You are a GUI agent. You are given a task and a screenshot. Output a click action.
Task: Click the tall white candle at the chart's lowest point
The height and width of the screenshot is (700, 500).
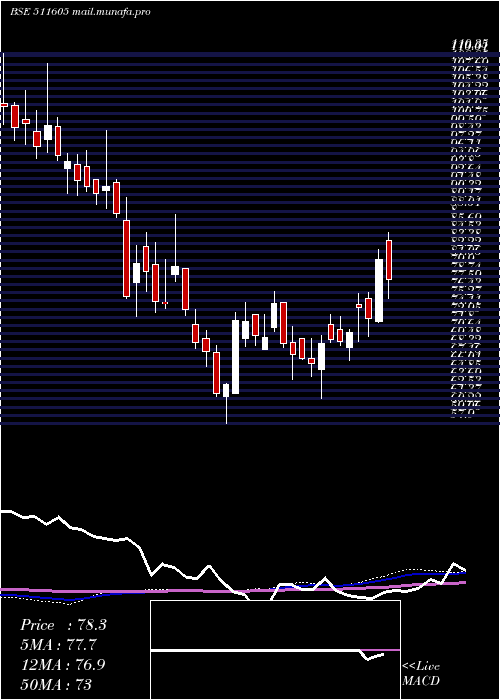click(x=235, y=357)
